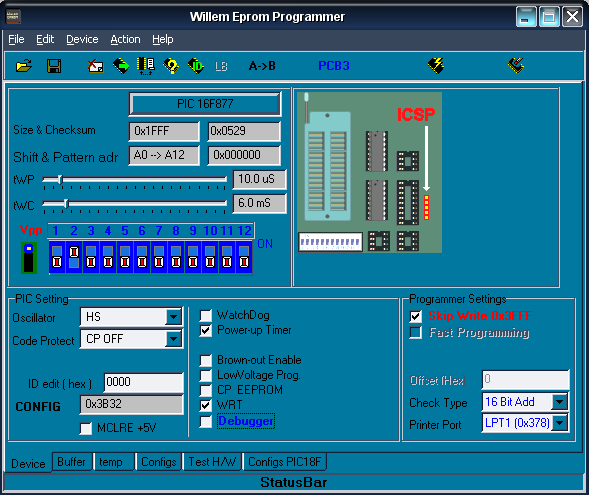Switch to the Test H/W tab
The width and height of the screenshot is (589, 495).
click(213, 462)
